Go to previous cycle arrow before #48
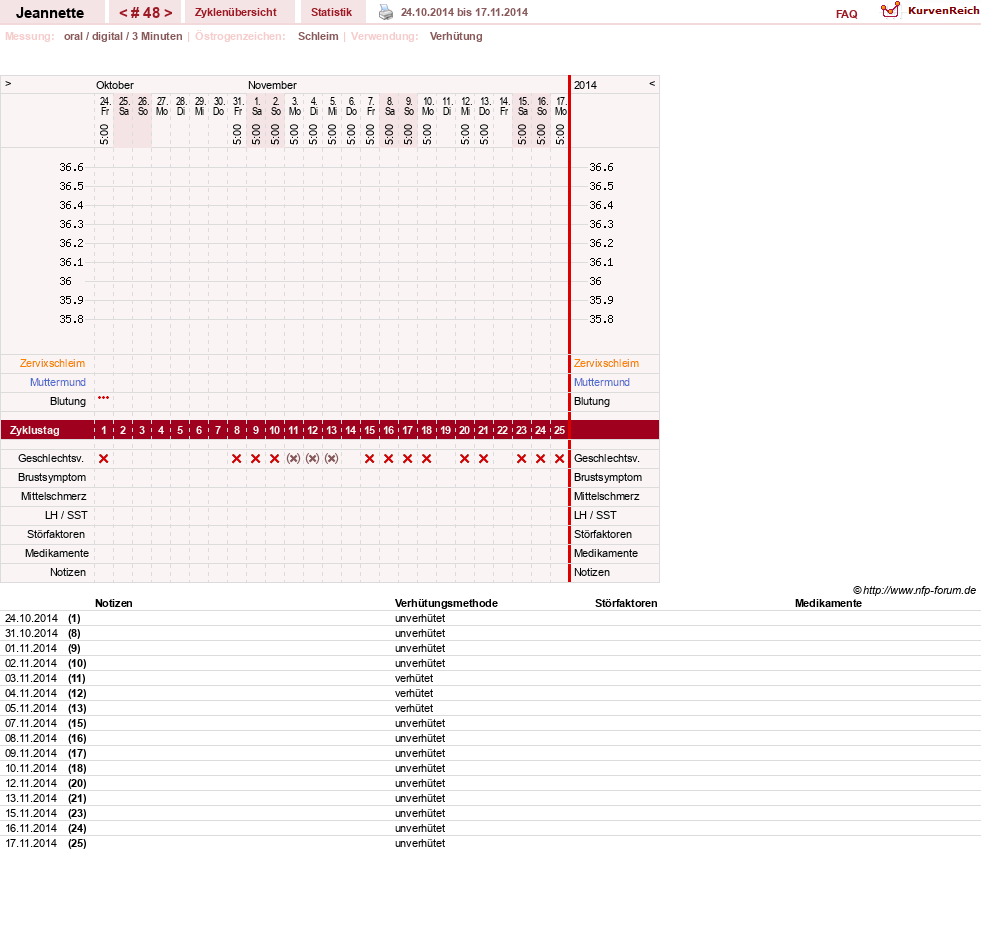Image resolution: width=981 pixels, height=942 pixels. tap(123, 13)
